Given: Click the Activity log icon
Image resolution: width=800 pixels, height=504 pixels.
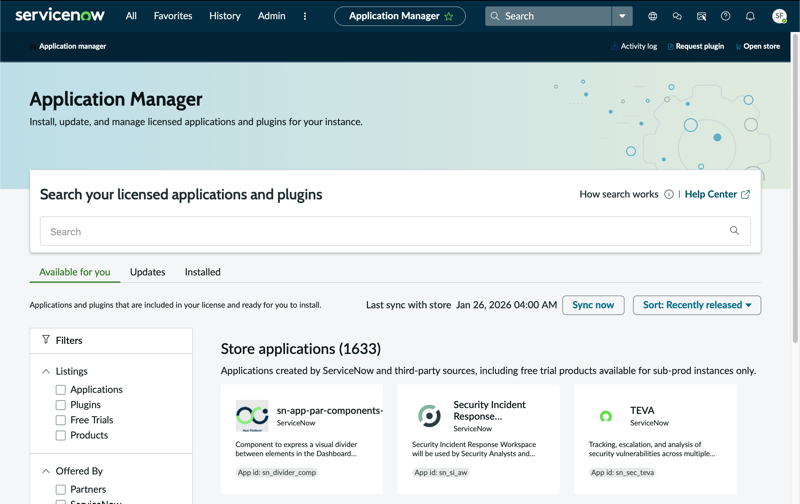Looking at the screenshot, I should pyautogui.click(x=614, y=46).
